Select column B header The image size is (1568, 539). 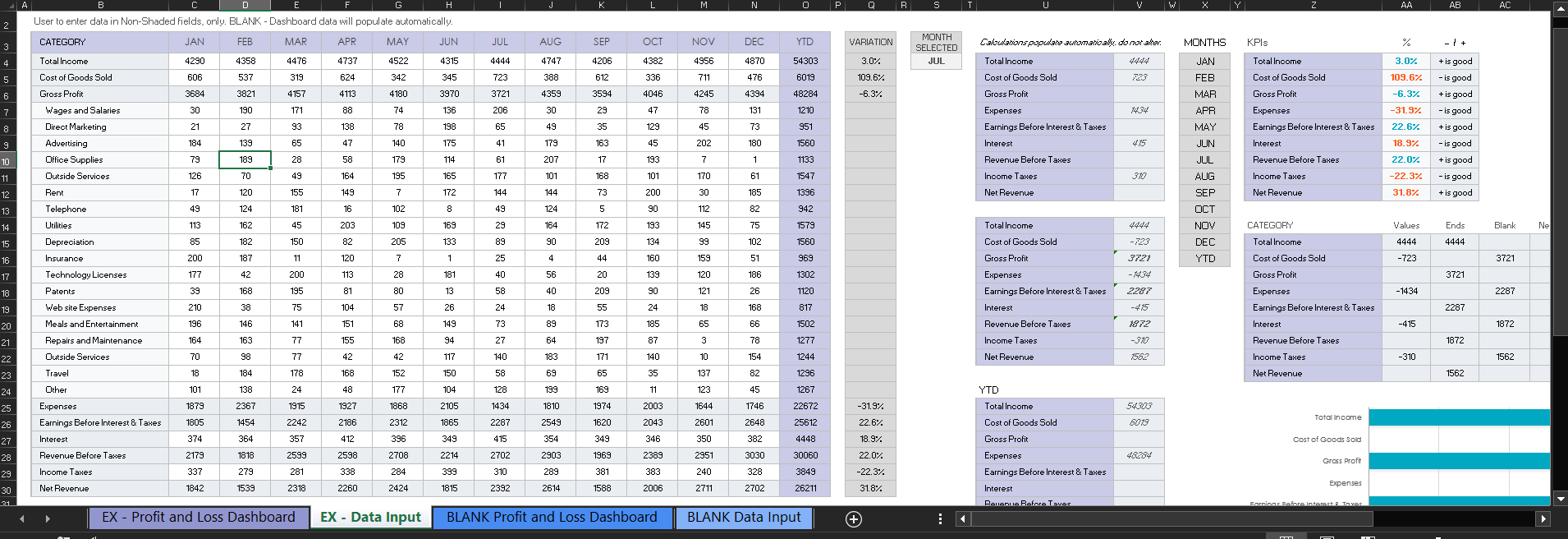point(100,5)
